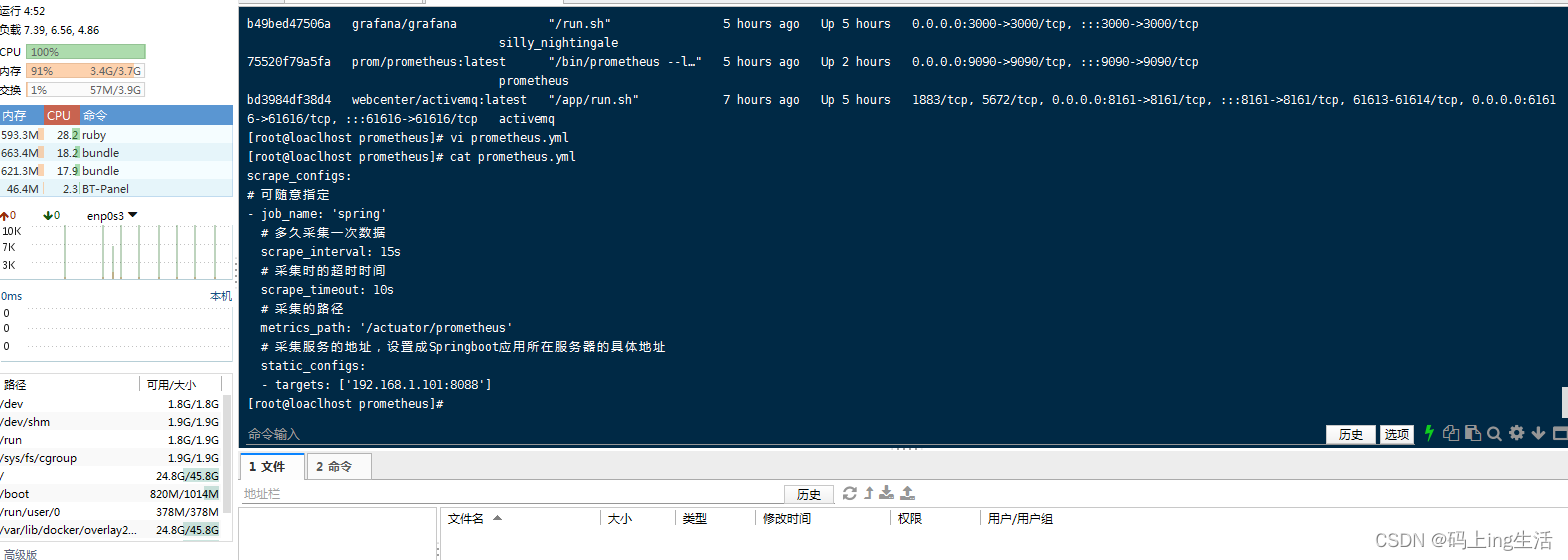Viewport: 1568px width, 560px height.
Task: Click the 历史 button beside command input
Action: (1351, 434)
